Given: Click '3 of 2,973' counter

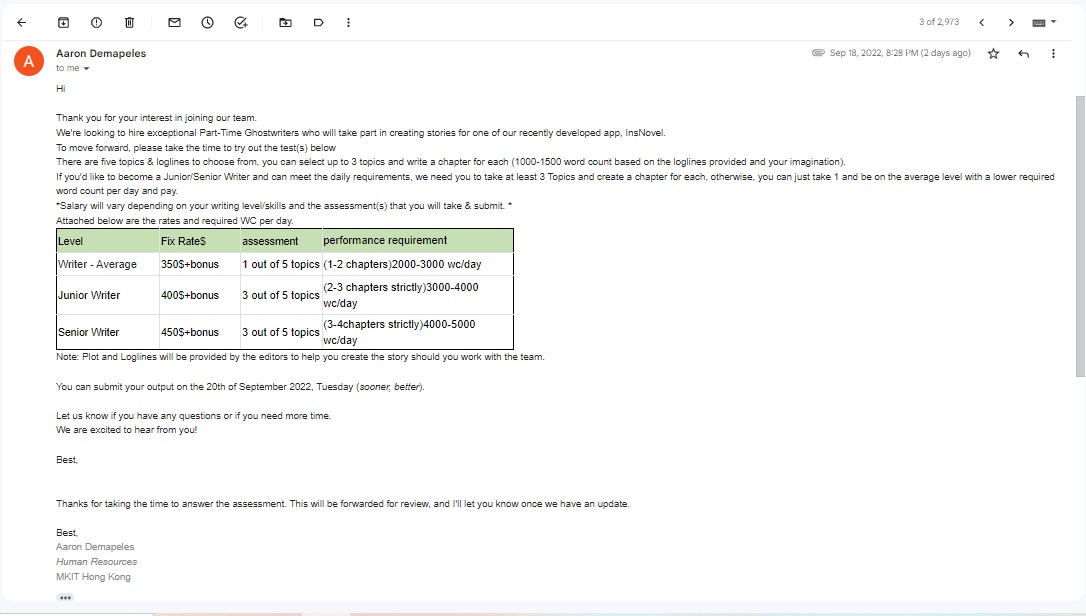Looking at the screenshot, I should [x=938, y=22].
